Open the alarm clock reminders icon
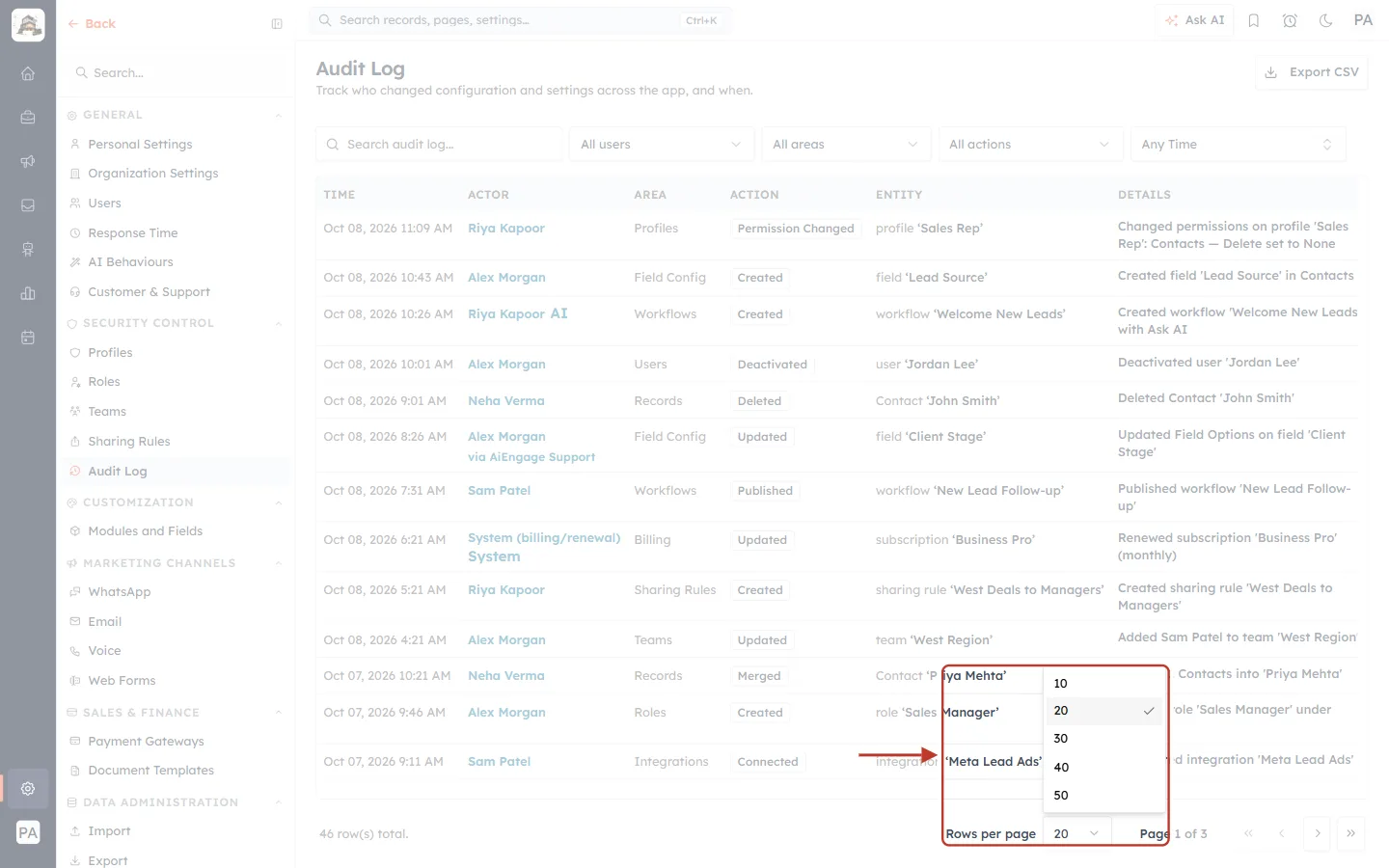Viewport: 1389px width, 868px height. (x=1290, y=20)
